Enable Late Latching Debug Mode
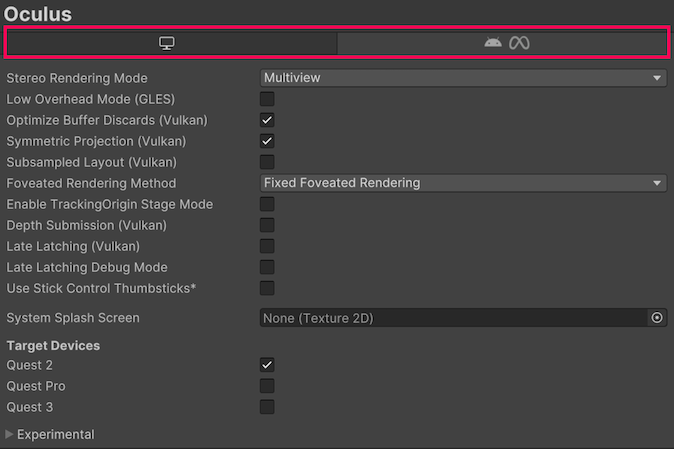This screenshot has height=449, width=674. [267, 267]
